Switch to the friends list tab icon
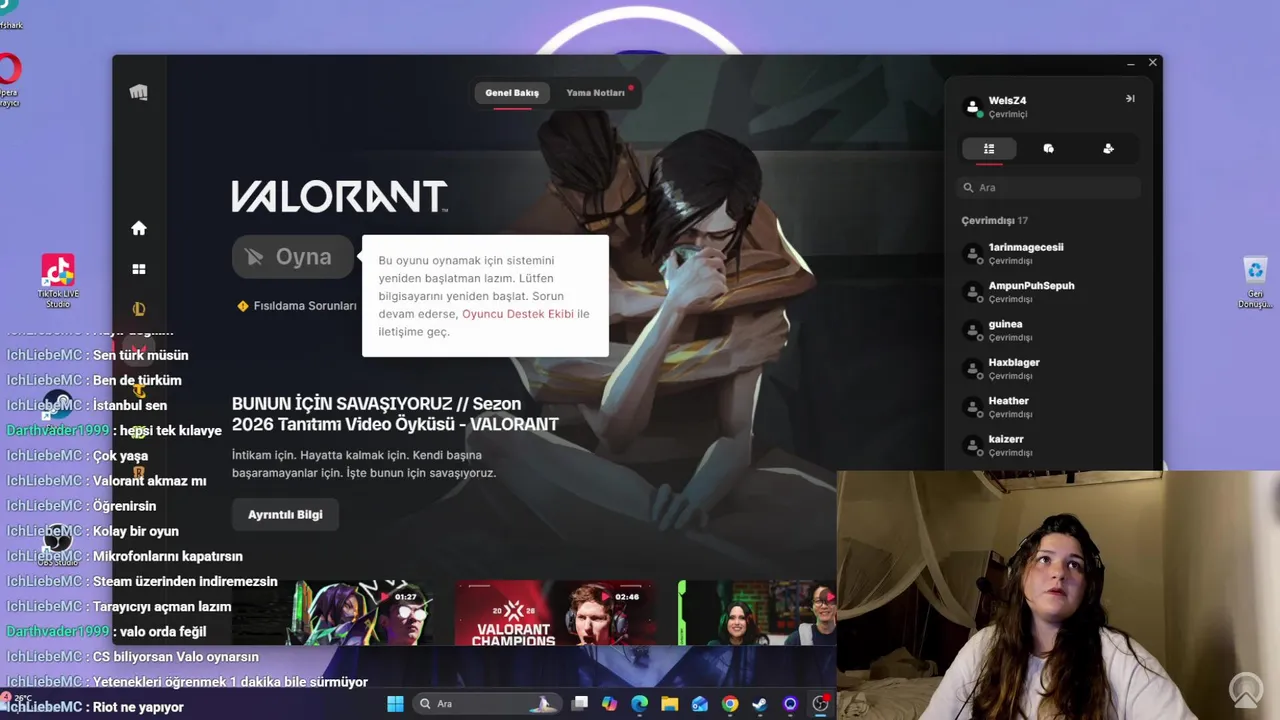Image resolution: width=1280 pixels, height=720 pixels. click(989, 149)
